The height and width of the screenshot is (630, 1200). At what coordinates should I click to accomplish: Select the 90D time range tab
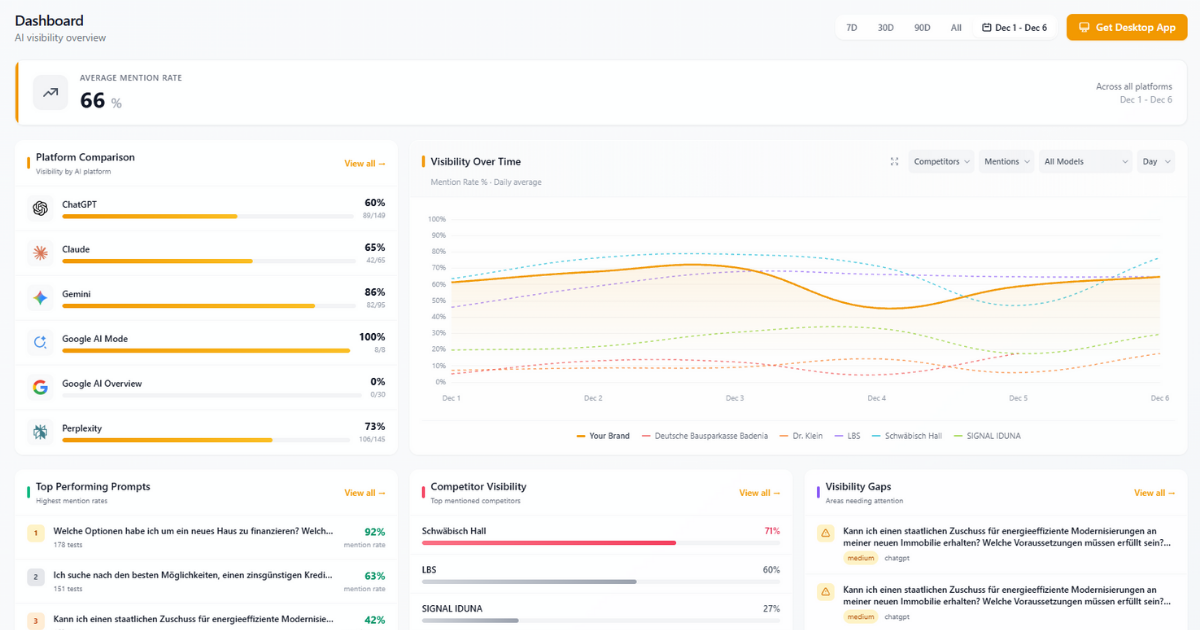click(921, 27)
